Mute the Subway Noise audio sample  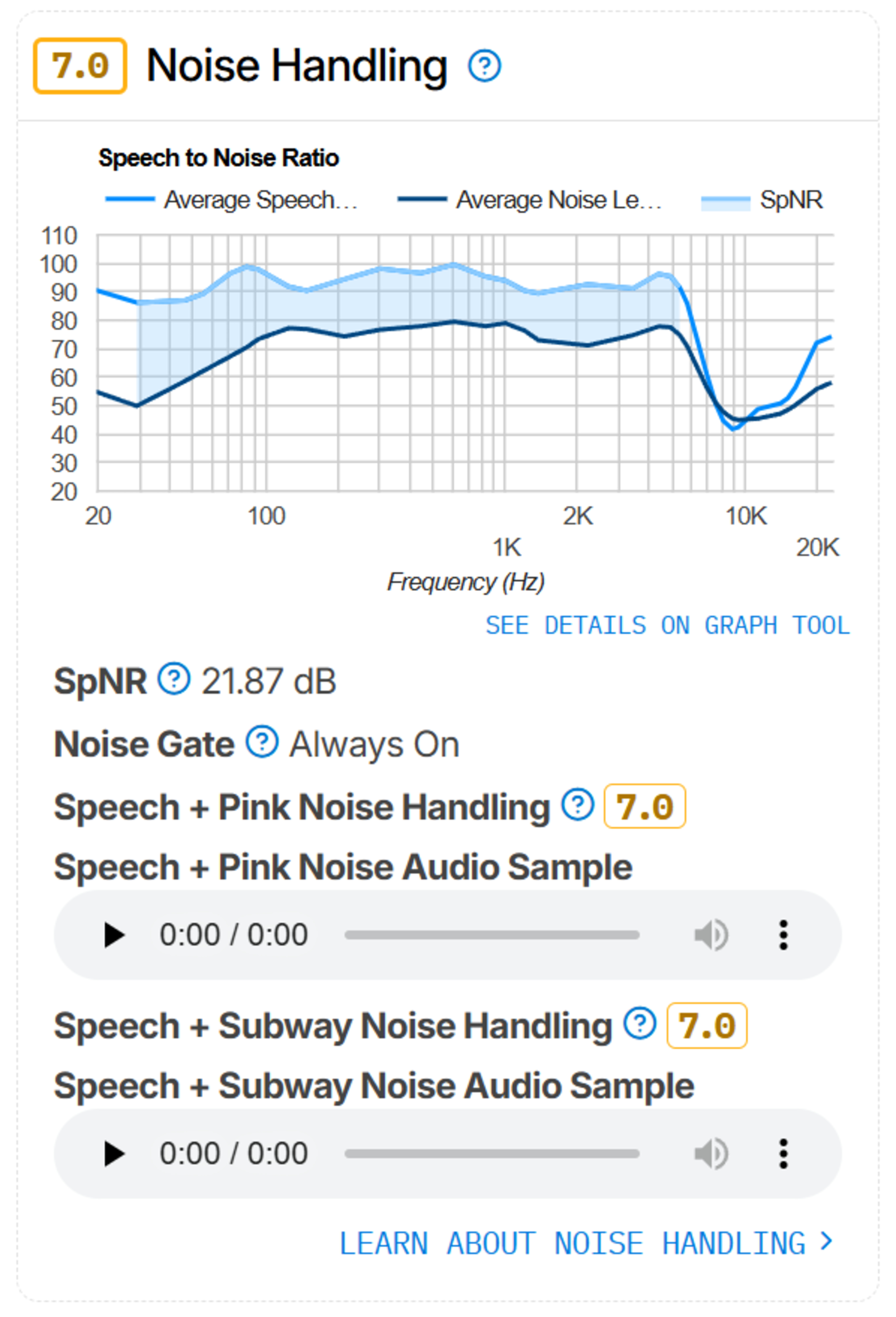point(711,1154)
